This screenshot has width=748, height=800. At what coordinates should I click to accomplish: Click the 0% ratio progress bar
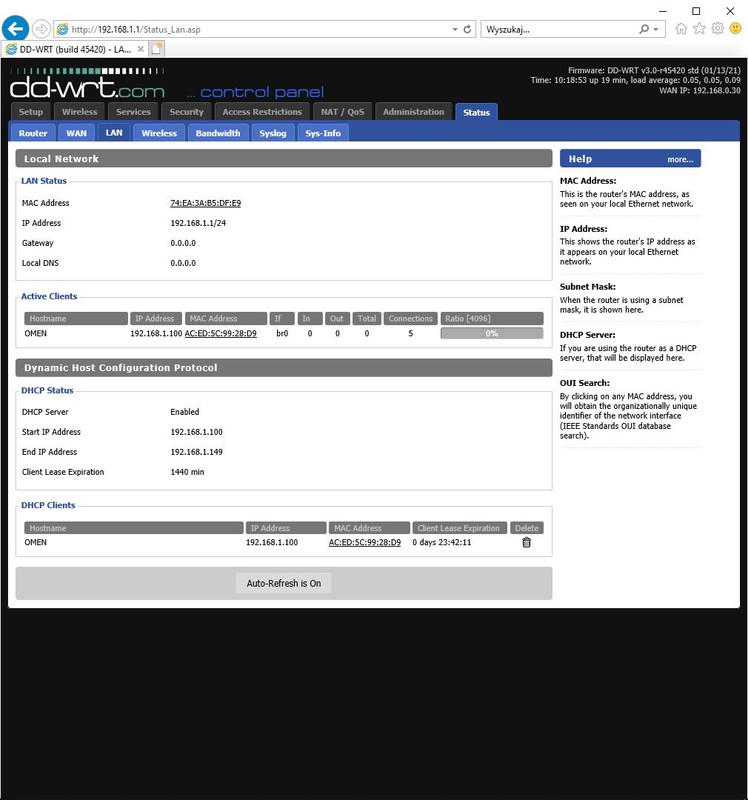492,334
